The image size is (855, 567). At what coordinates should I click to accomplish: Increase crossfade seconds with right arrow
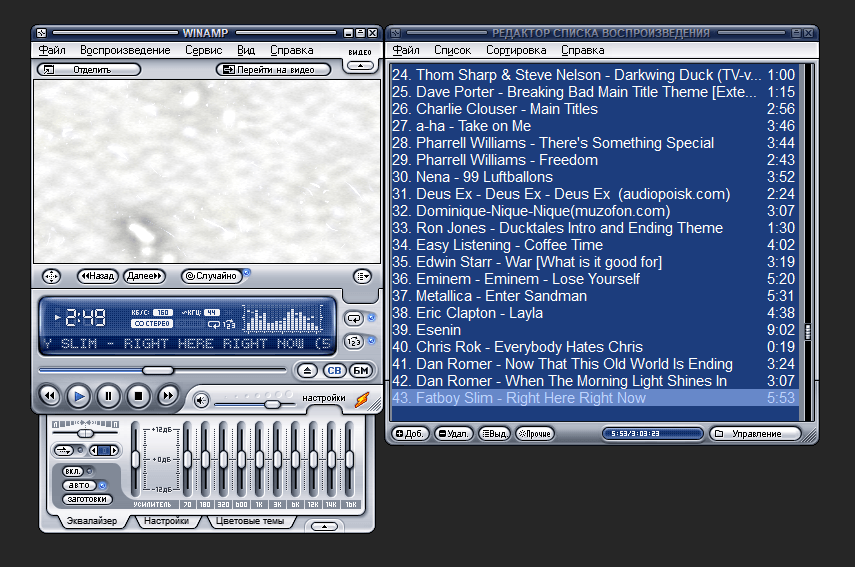[x=114, y=450]
